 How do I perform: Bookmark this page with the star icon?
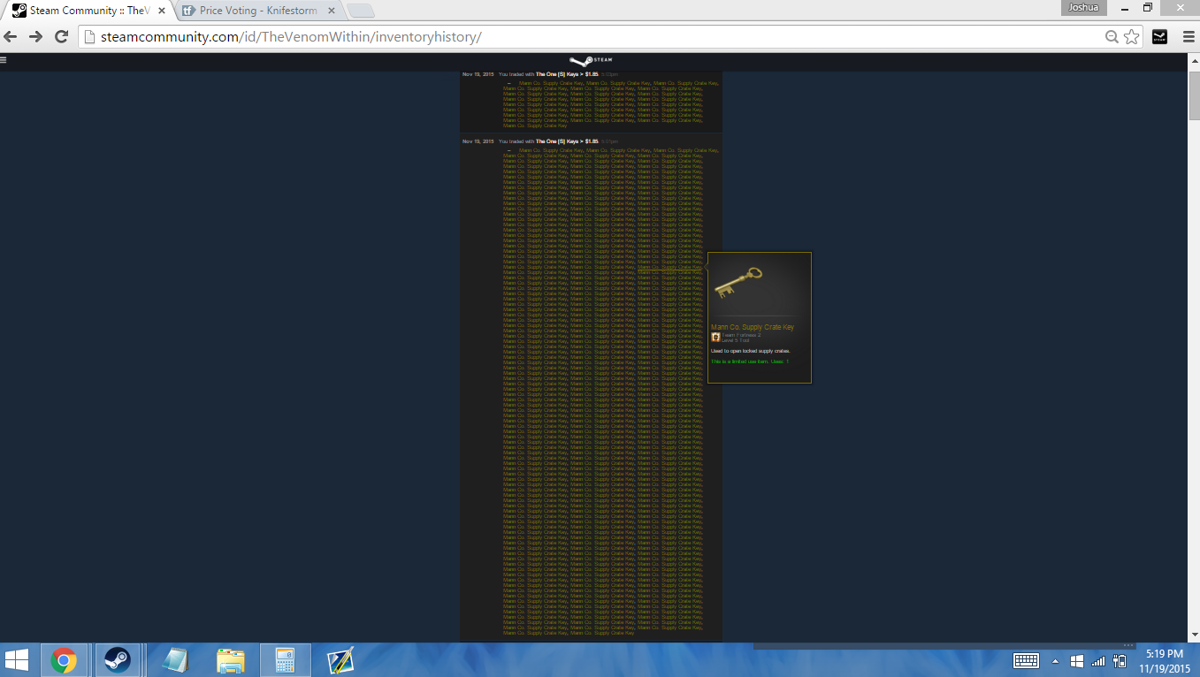point(1132,37)
